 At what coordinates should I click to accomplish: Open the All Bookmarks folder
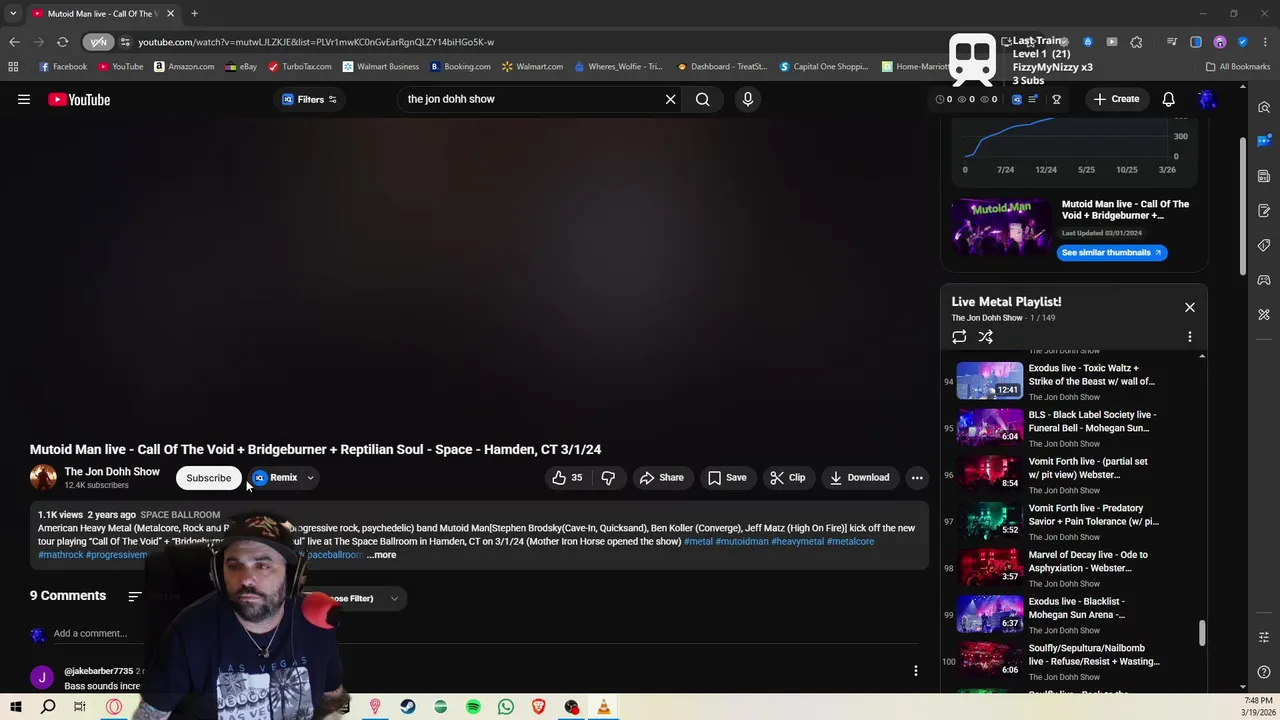pos(1238,67)
